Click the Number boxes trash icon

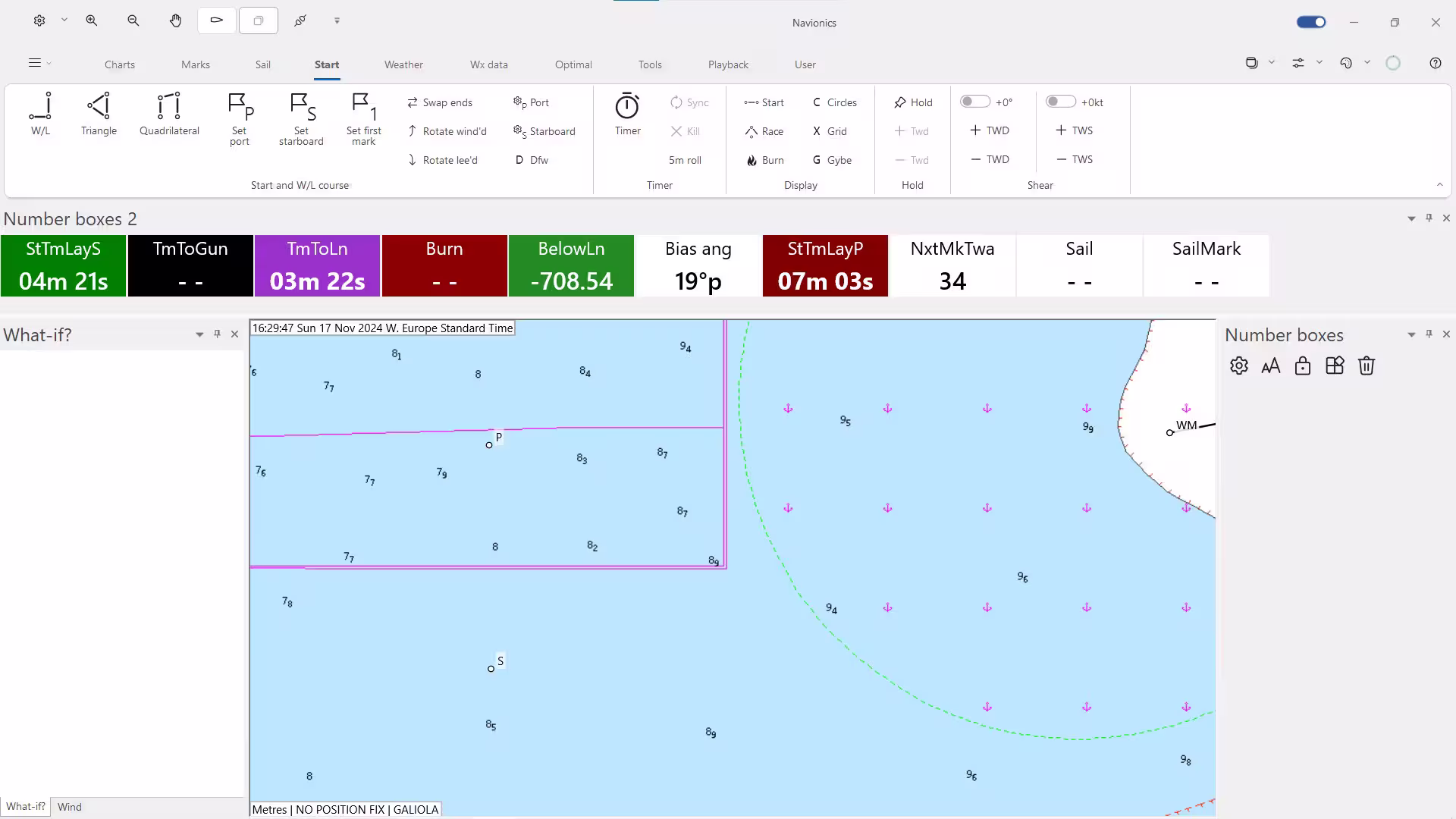1366,366
